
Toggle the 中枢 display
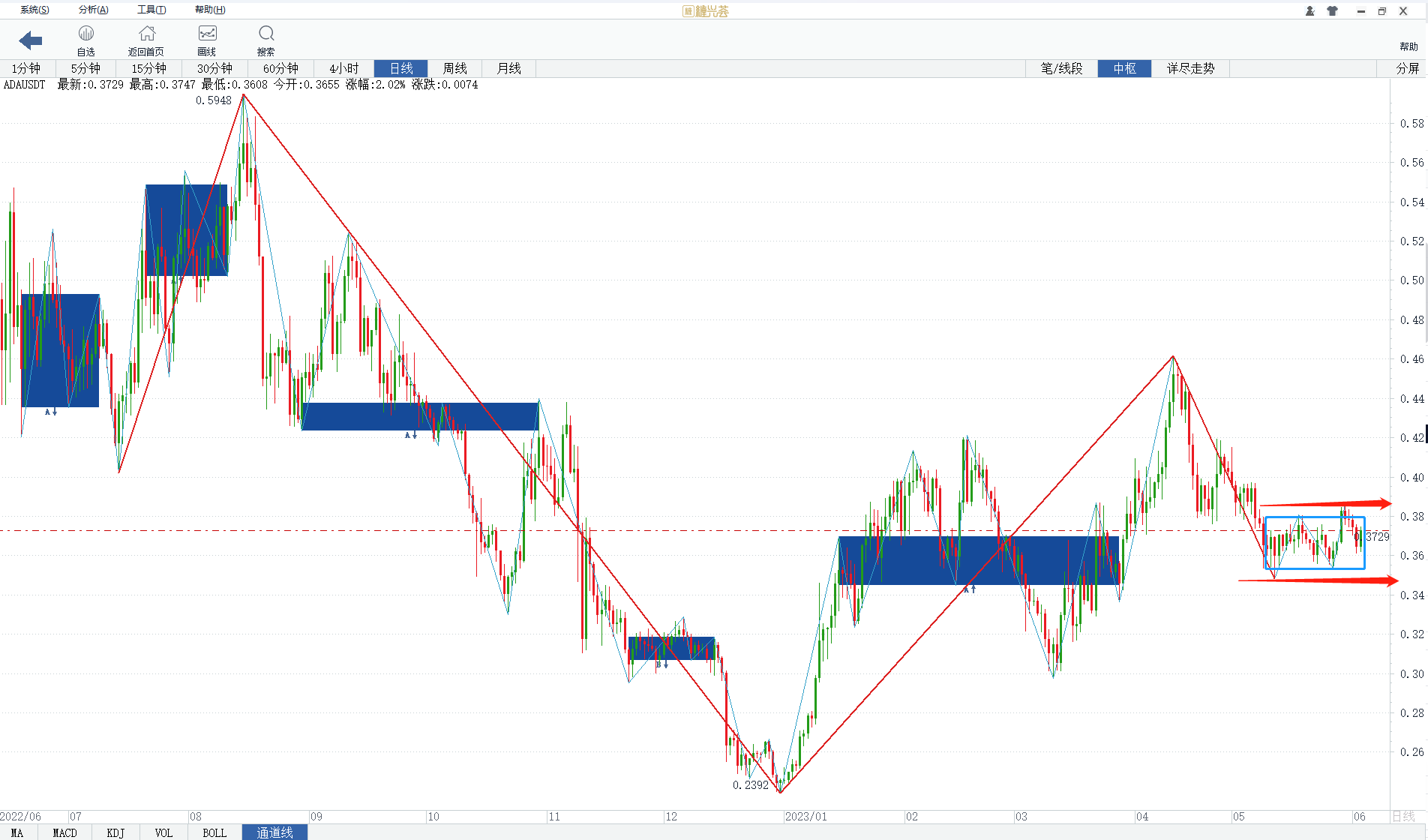(1124, 68)
